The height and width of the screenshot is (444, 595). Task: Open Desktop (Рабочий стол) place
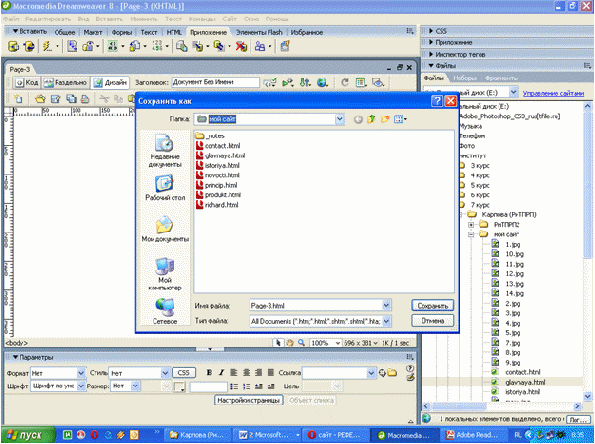pos(165,188)
